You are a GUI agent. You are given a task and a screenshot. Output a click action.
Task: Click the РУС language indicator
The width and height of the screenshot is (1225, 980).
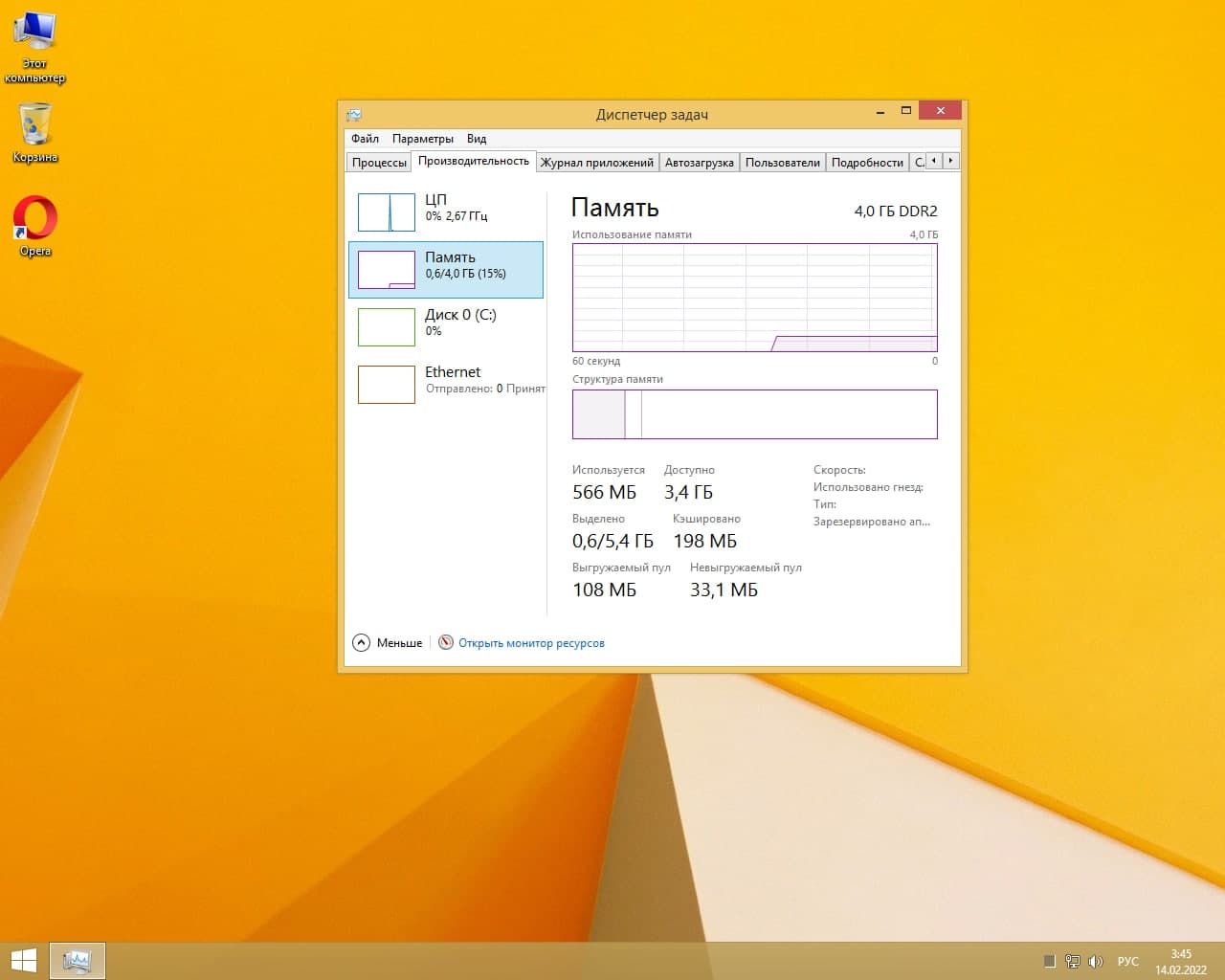pyautogui.click(x=1127, y=961)
